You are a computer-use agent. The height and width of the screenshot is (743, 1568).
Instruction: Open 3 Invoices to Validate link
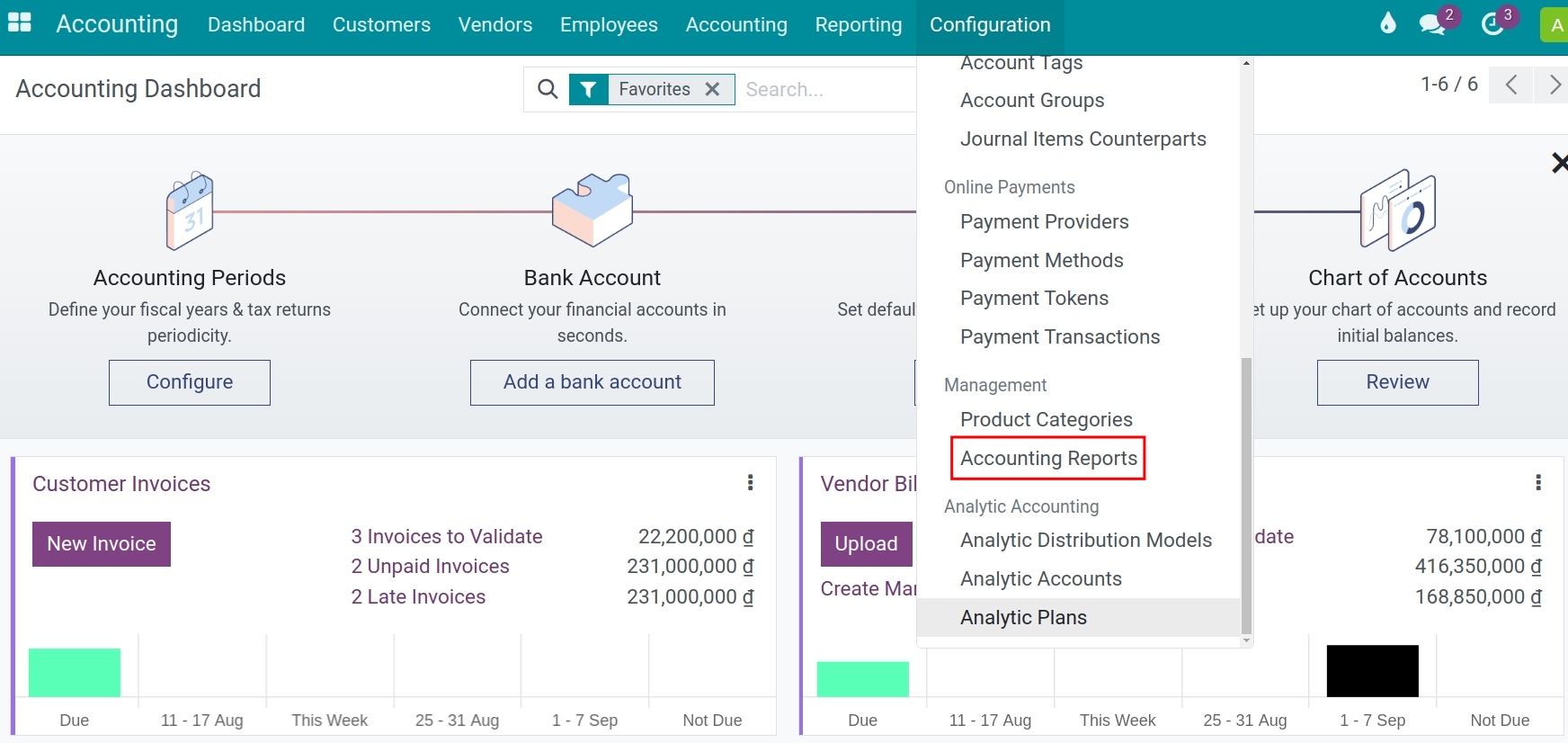[x=447, y=537]
